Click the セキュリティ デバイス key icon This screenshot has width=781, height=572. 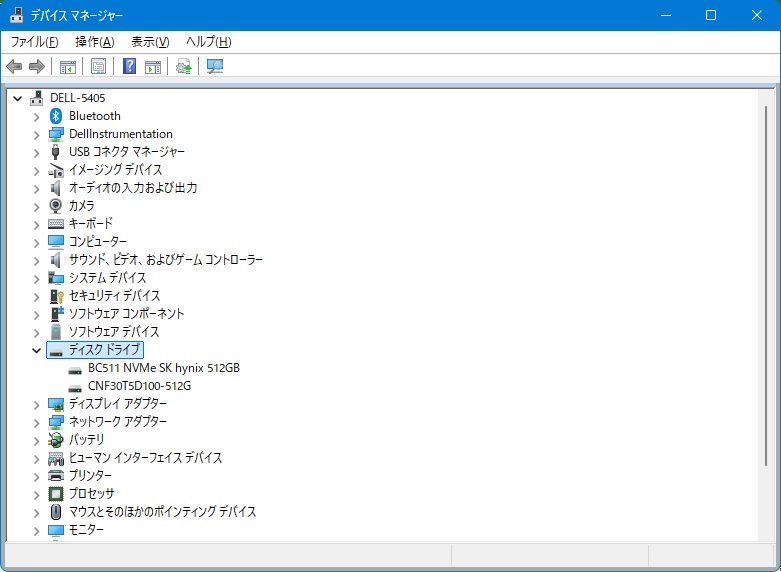56,296
